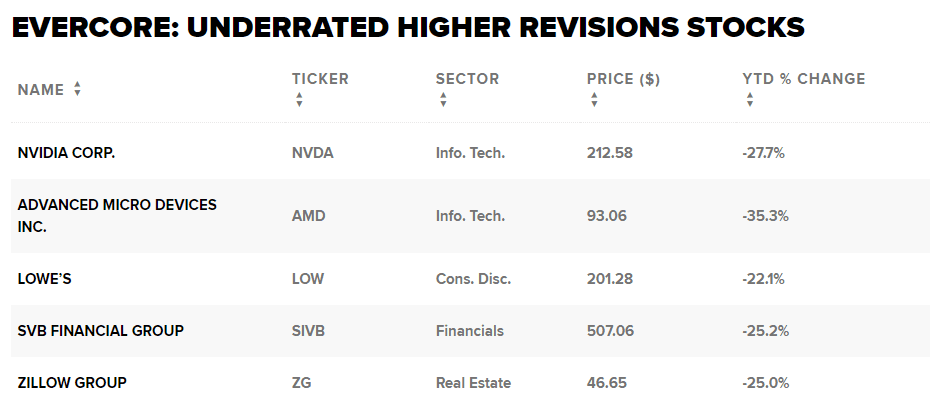Screen dimensions: 930x419
Task: Click the sort arrows under Ticker header
Action: click(x=298, y=100)
